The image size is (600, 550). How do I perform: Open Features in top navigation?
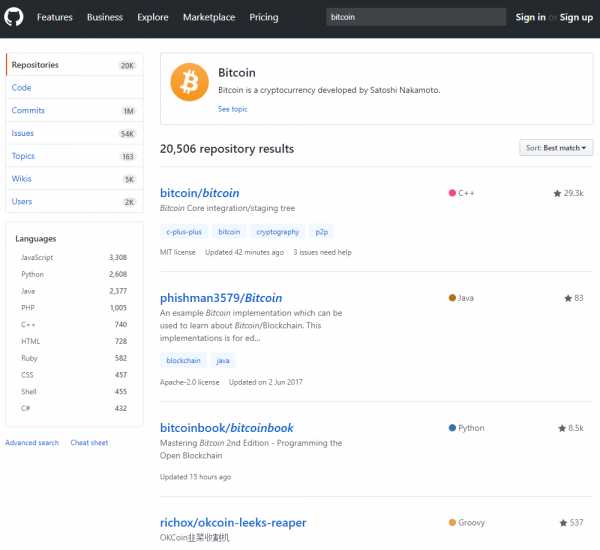(x=54, y=17)
